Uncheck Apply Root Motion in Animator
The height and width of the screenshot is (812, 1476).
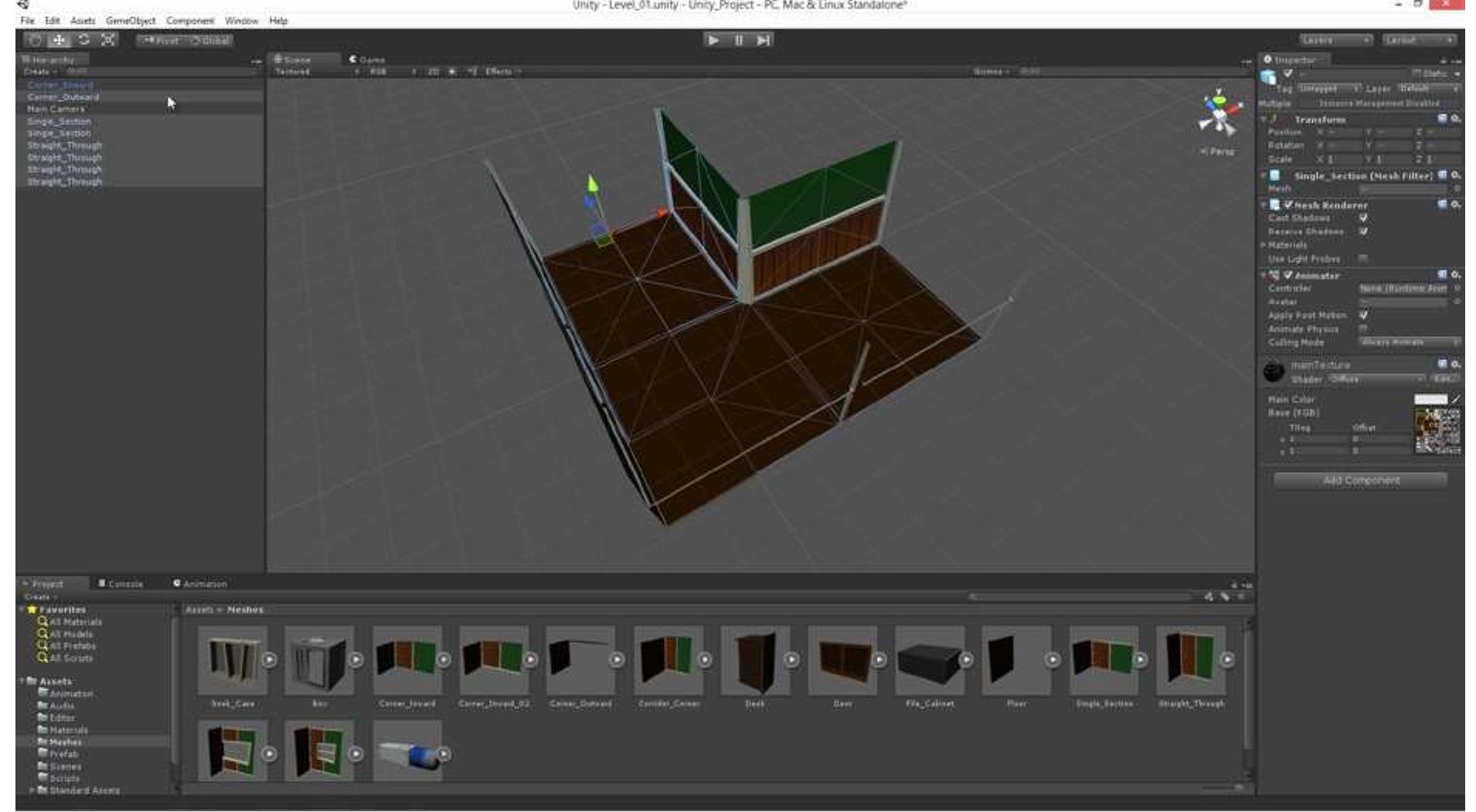[1364, 316]
